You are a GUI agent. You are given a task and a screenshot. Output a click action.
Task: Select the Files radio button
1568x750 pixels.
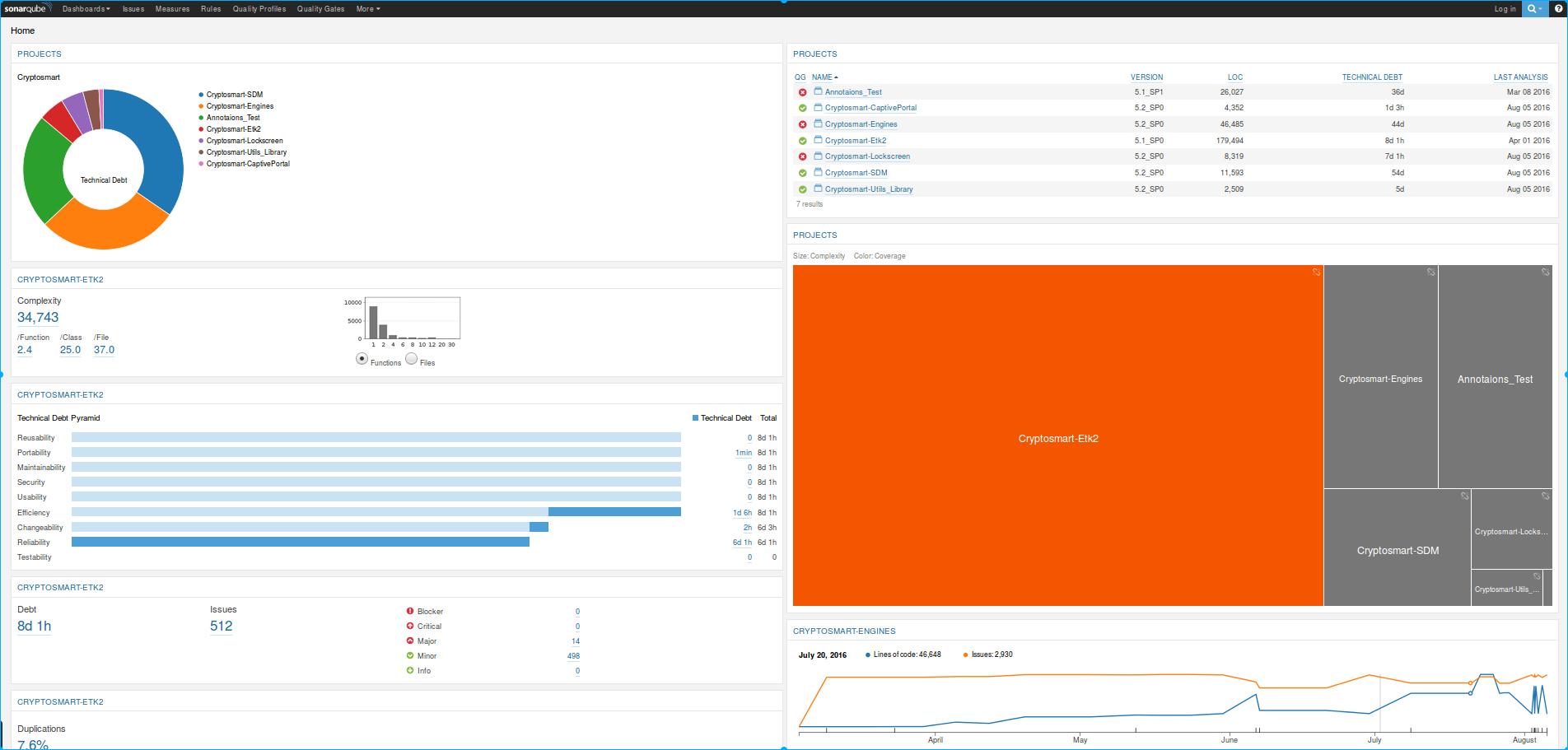coord(411,359)
